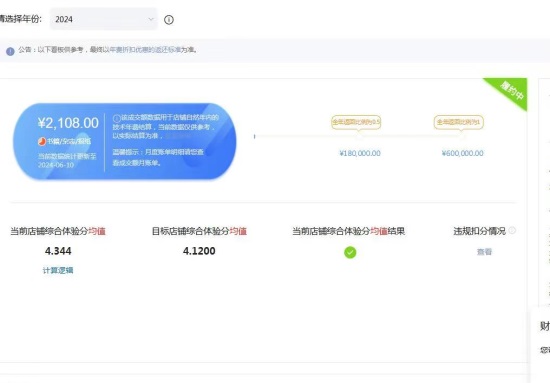Click the green 履约中 corner ribbon
Viewport: 550px width, 383px height.
pos(510,92)
